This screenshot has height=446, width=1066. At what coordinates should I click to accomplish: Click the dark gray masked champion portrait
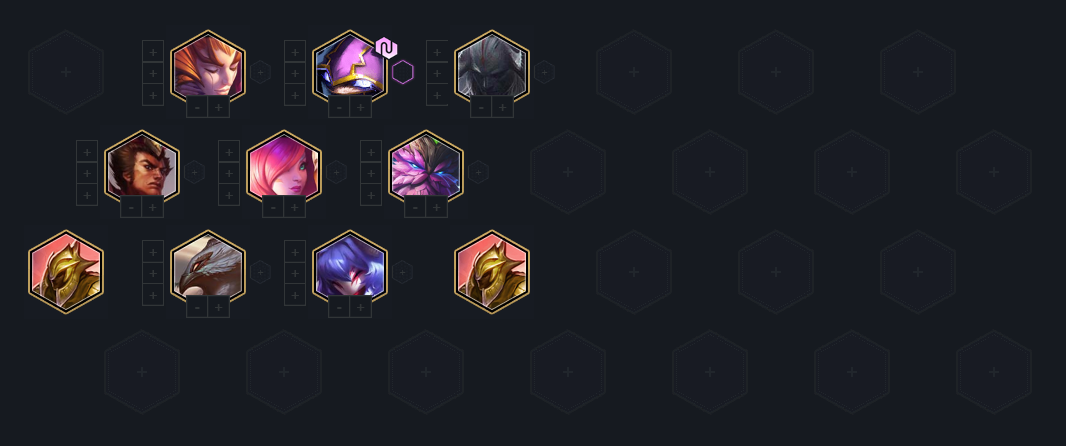[x=492, y=68]
